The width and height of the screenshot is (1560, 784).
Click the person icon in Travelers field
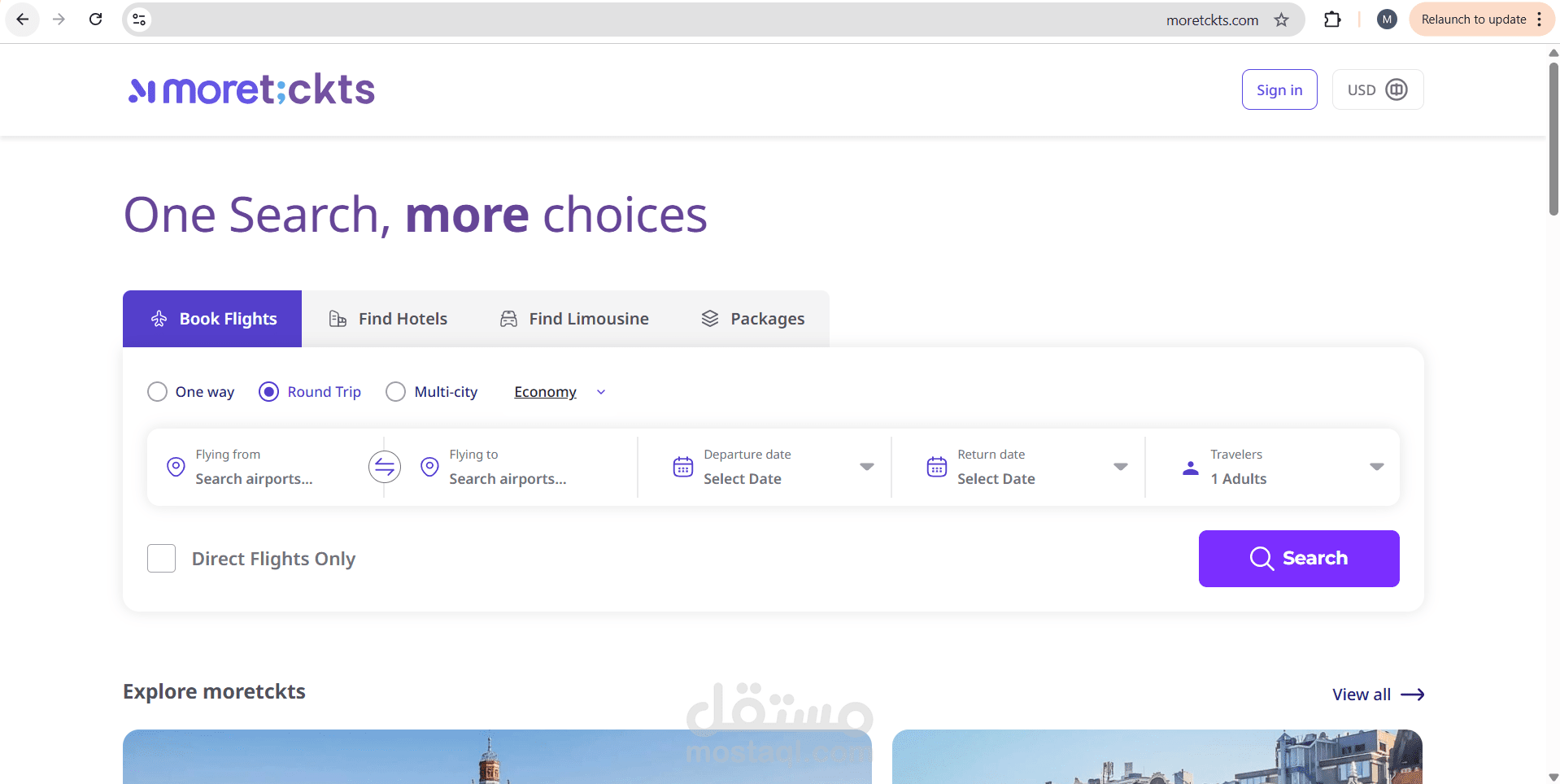click(x=1191, y=468)
